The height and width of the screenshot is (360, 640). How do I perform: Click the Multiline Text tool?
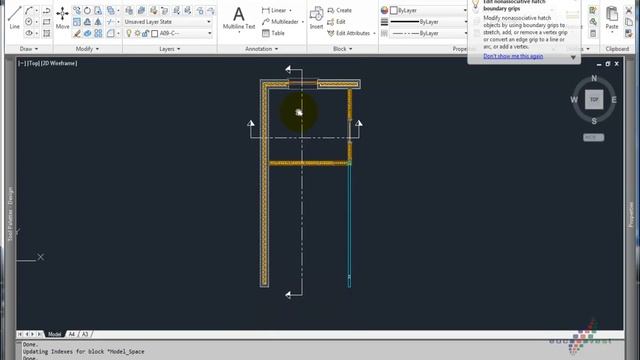coord(239,18)
